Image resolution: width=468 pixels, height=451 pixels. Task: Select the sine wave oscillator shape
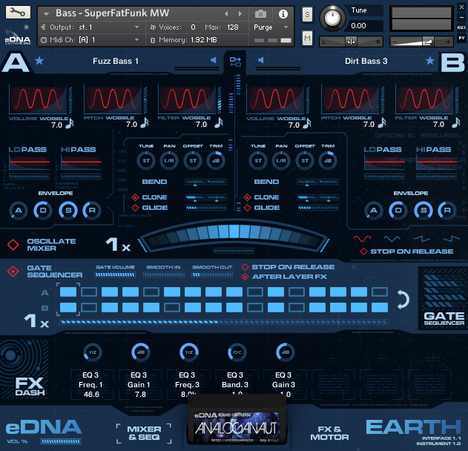tap(362, 239)
